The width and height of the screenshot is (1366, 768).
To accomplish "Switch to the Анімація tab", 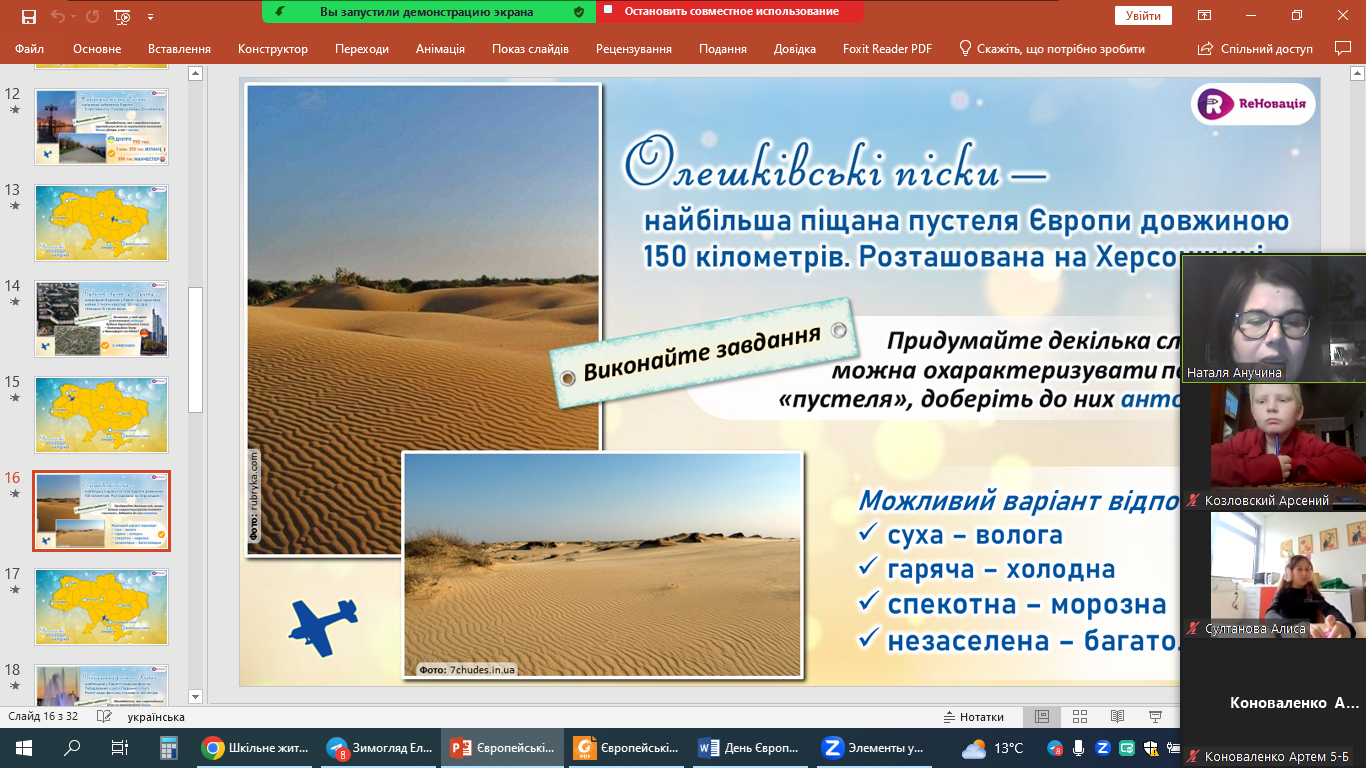I will (440, 48).
